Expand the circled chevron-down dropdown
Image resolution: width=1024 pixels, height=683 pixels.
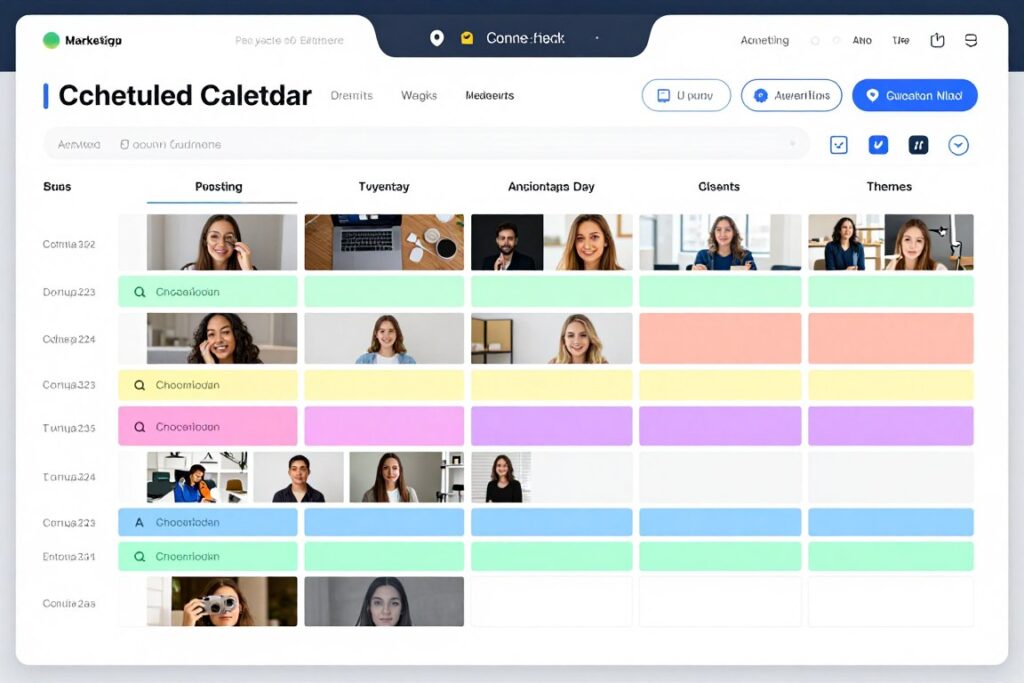tap(958, 145)
